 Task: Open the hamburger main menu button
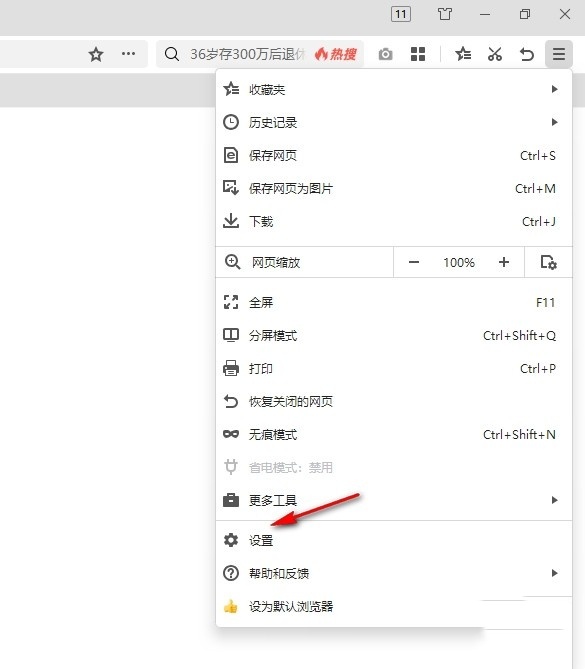click(559, 54)
